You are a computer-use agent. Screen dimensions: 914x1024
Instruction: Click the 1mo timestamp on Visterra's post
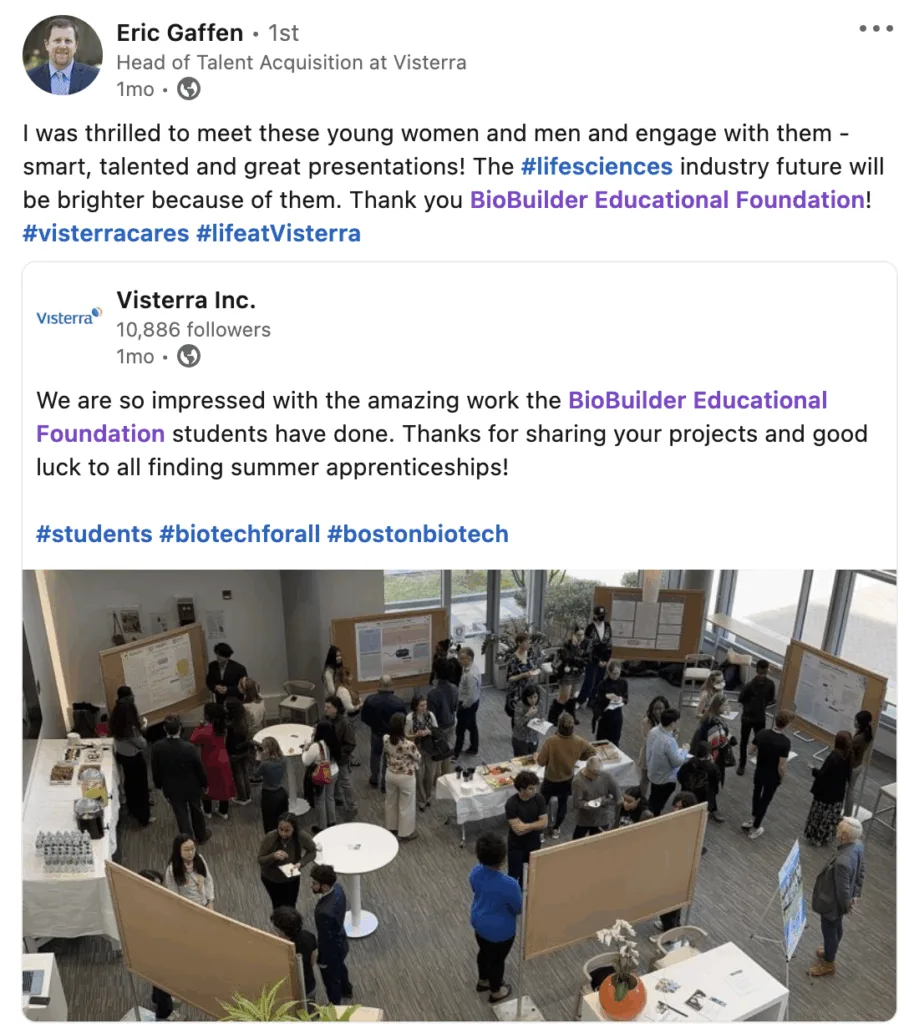point(135,356)
